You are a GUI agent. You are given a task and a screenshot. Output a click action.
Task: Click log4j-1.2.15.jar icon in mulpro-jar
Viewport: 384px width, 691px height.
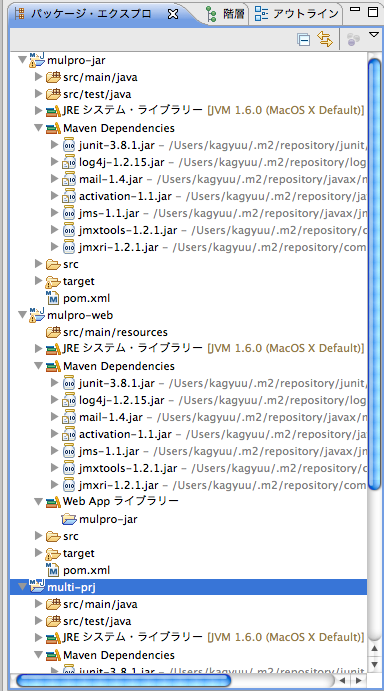69,162
